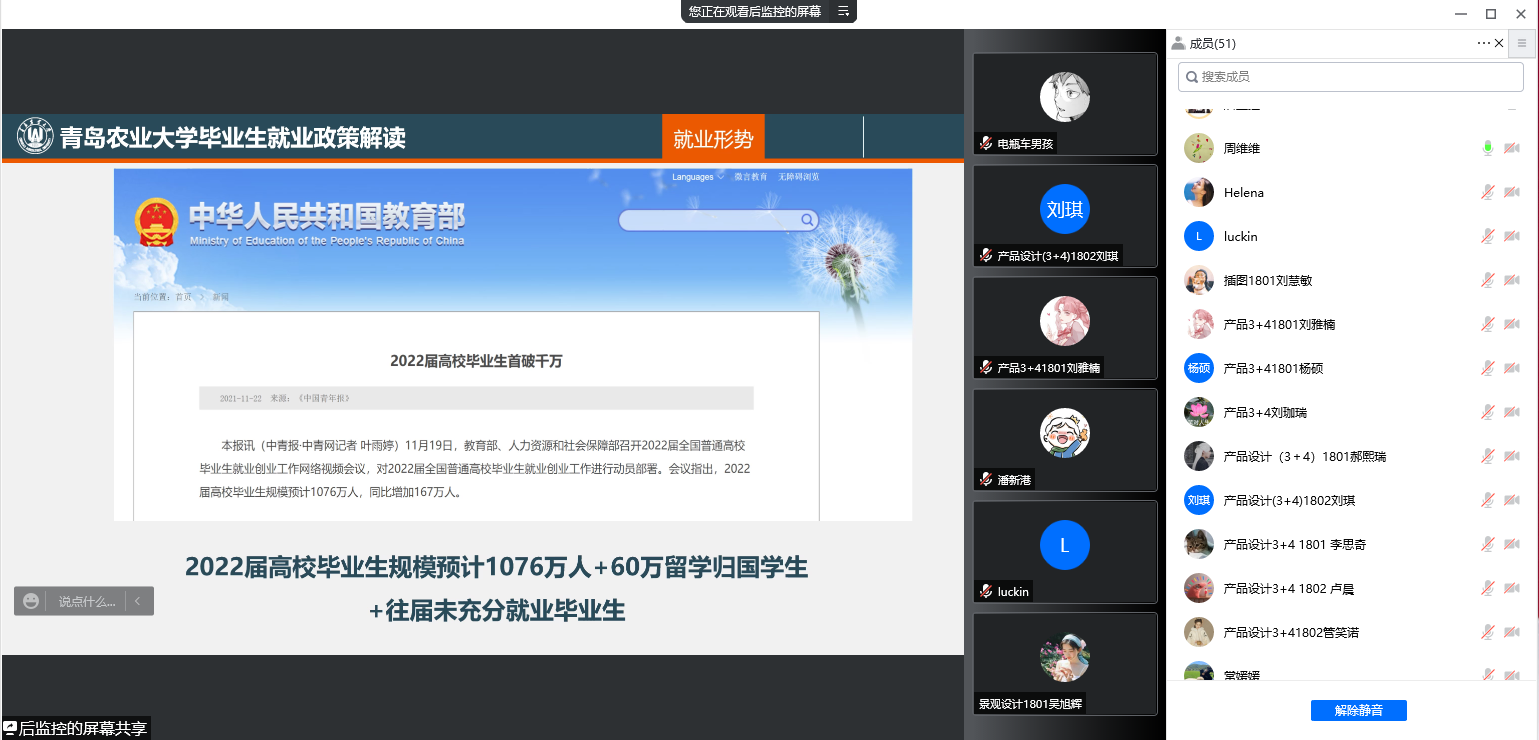Click the muted mic icon for 产品3+41801杨硕
The height and width of the screenshot is (740, 1539).
click(x=1488, y=368)
